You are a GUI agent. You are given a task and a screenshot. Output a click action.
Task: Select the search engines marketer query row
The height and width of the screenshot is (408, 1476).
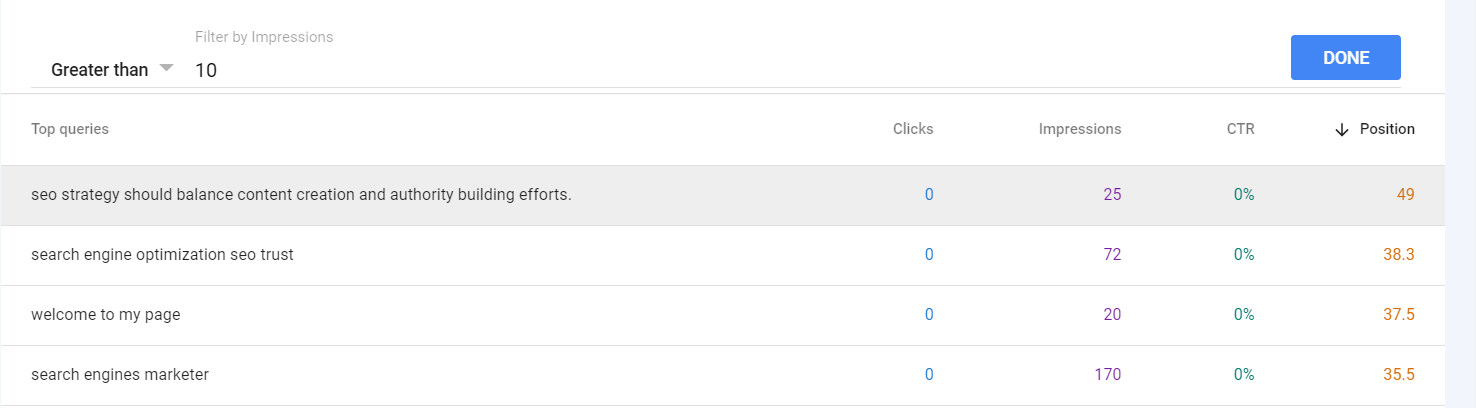point(120,375)
